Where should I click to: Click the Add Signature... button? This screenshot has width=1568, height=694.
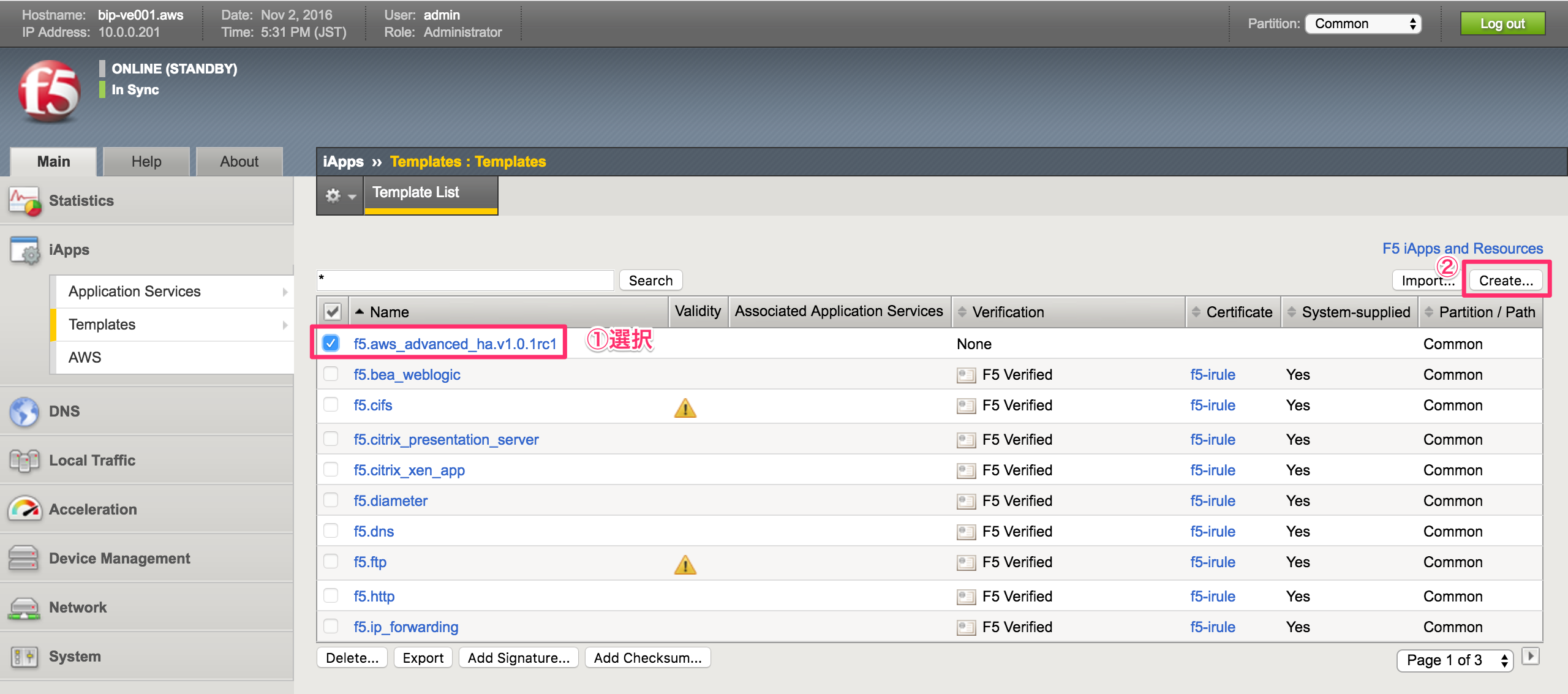(518, 658)
